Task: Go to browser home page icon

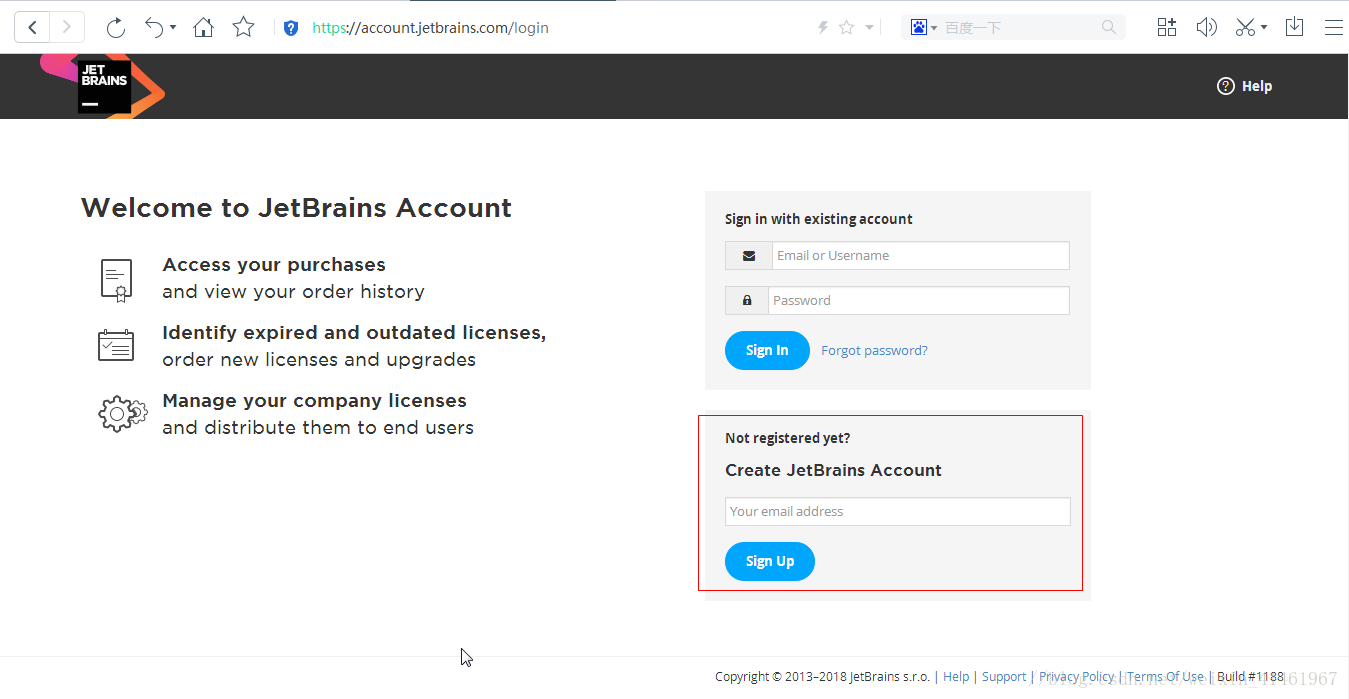Action: click(x=203, y=28)
